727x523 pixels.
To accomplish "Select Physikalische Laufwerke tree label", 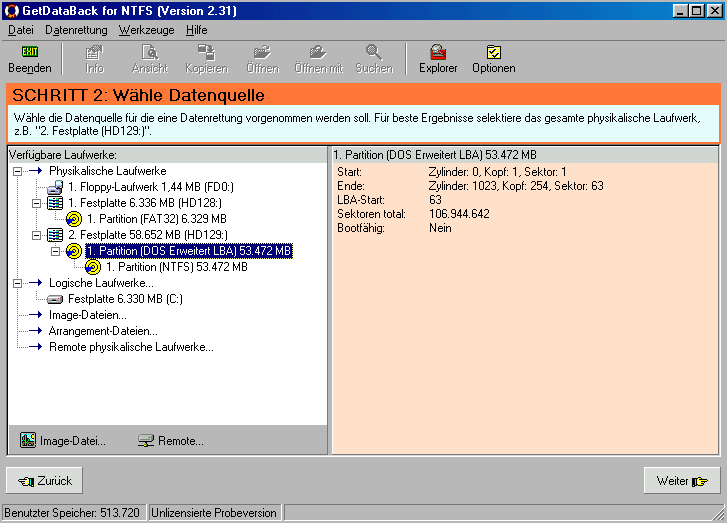I will pos(108,171).
